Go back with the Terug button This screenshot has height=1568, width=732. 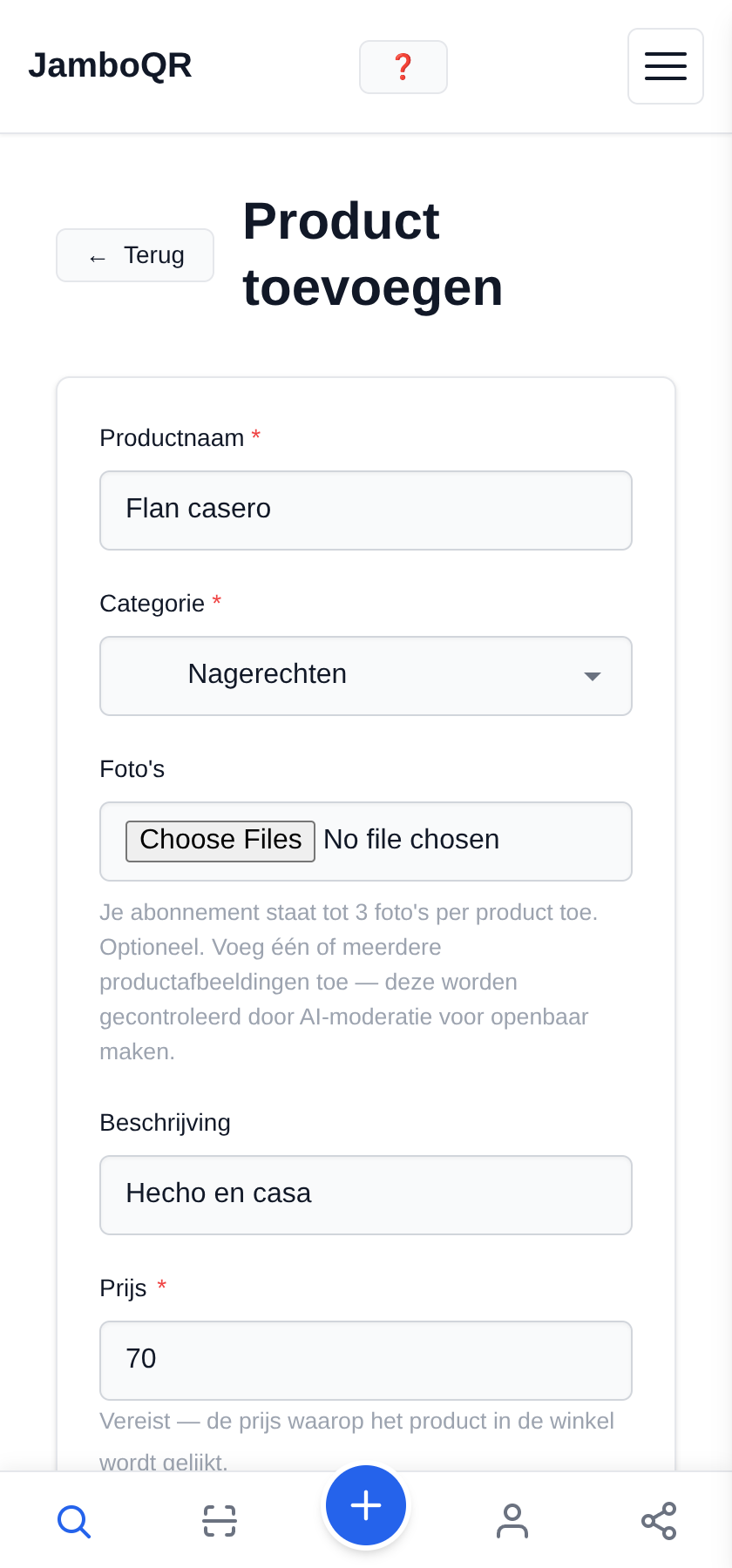pos(135,255)
